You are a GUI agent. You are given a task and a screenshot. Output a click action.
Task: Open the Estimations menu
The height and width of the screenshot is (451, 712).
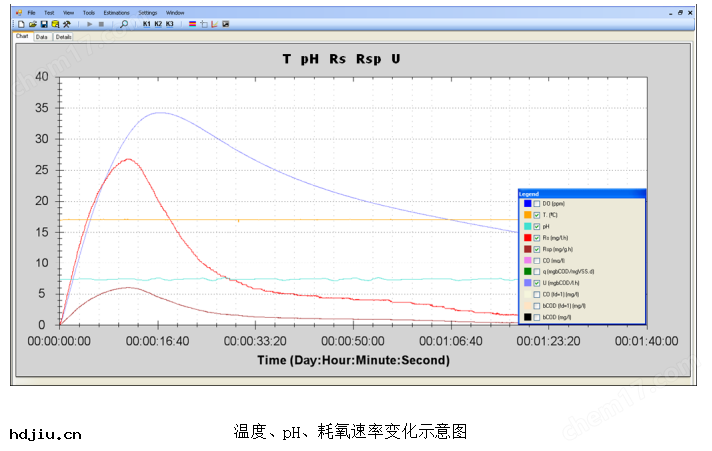point(116,12)
